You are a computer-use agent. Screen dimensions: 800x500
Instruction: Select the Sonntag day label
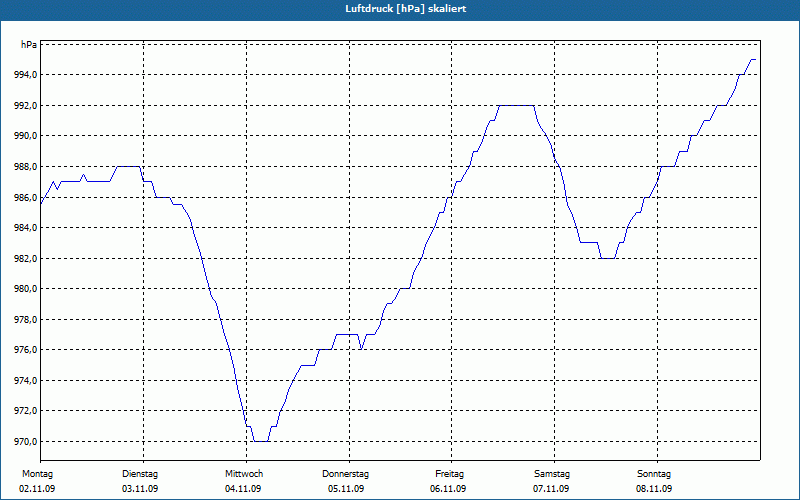(654, 474)
